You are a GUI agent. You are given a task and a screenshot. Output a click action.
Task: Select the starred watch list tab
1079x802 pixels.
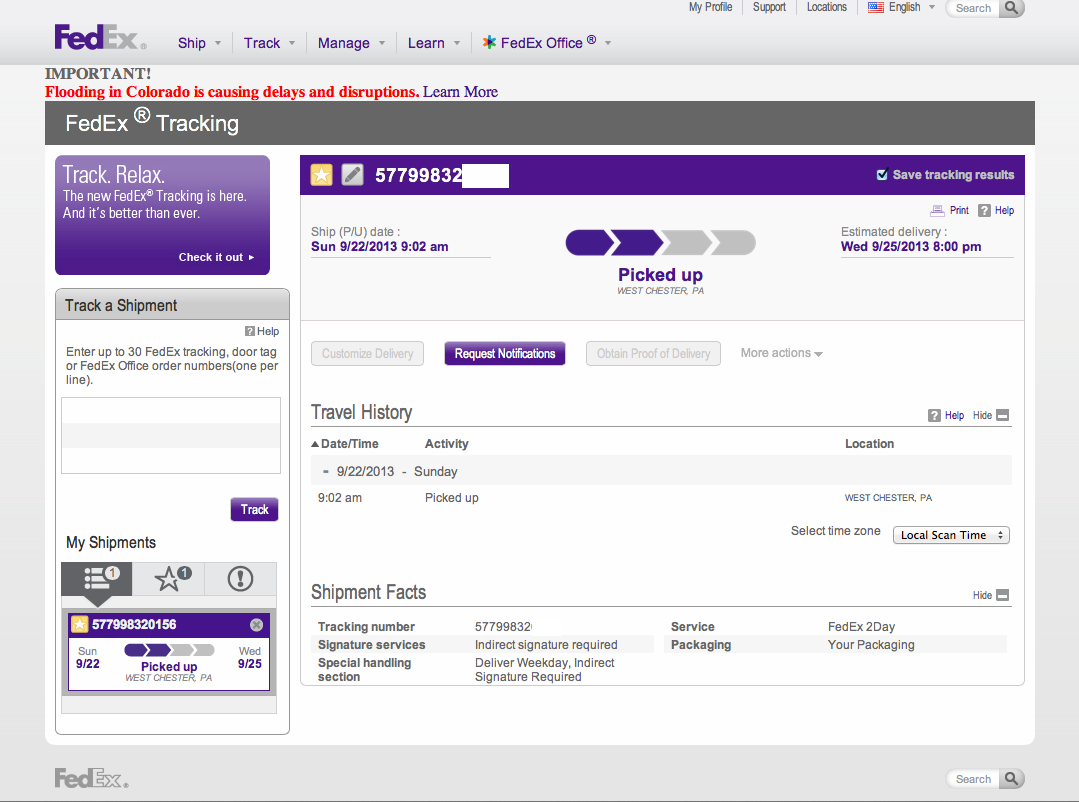pyautogui.click(x=169, y=579)
